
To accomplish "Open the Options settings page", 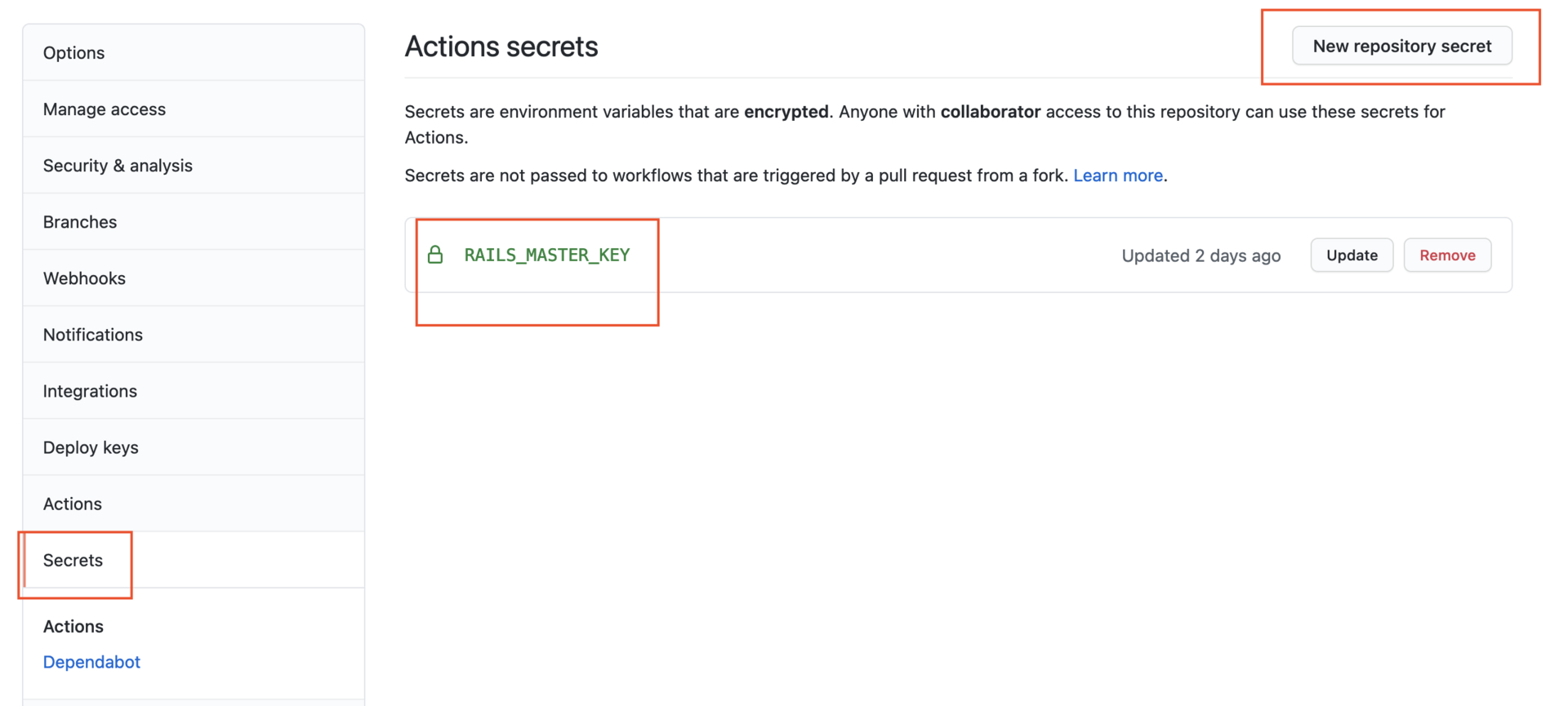I will pos(194,53).
